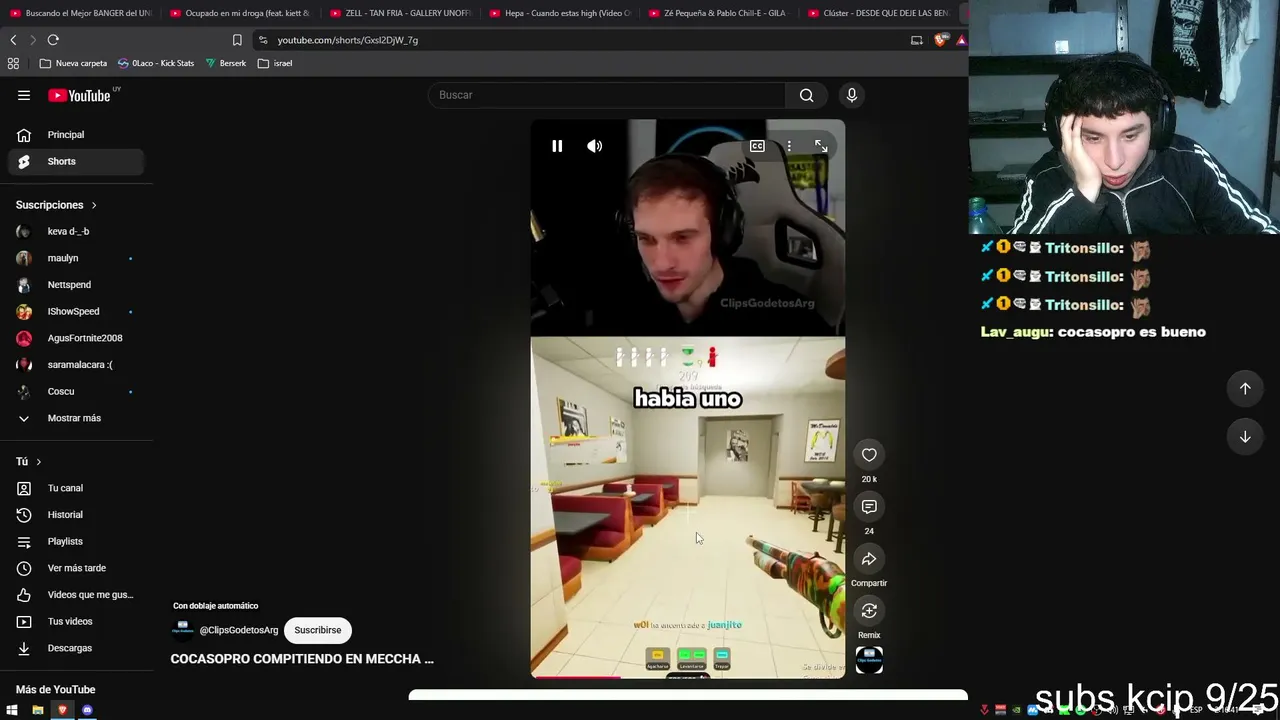Open the Windows Start menu
This screenshot has width=1280, height=720.
point(12,710)
